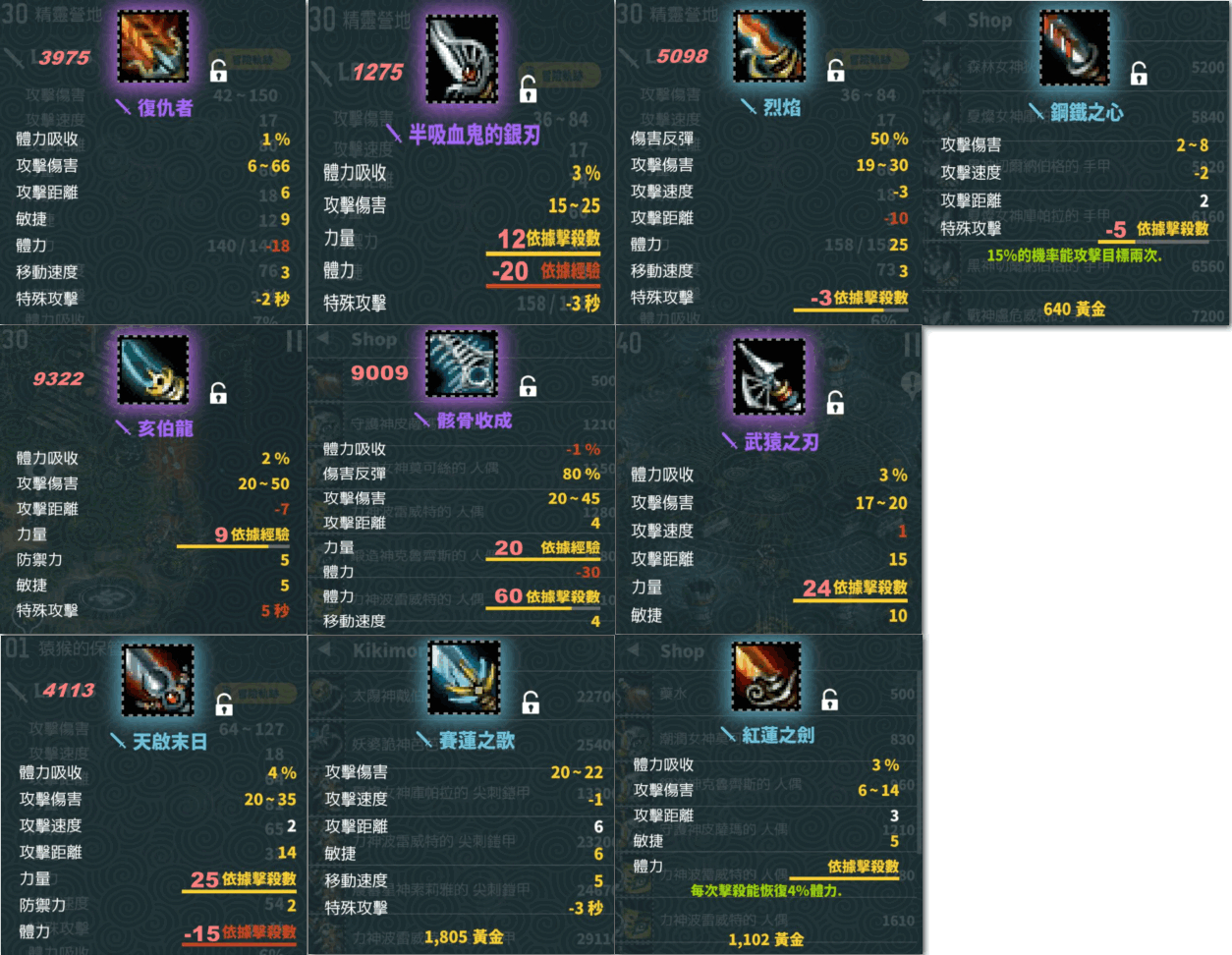Click the 復仇者 weapon icon
1232x955 pixels.
(153, 46)
